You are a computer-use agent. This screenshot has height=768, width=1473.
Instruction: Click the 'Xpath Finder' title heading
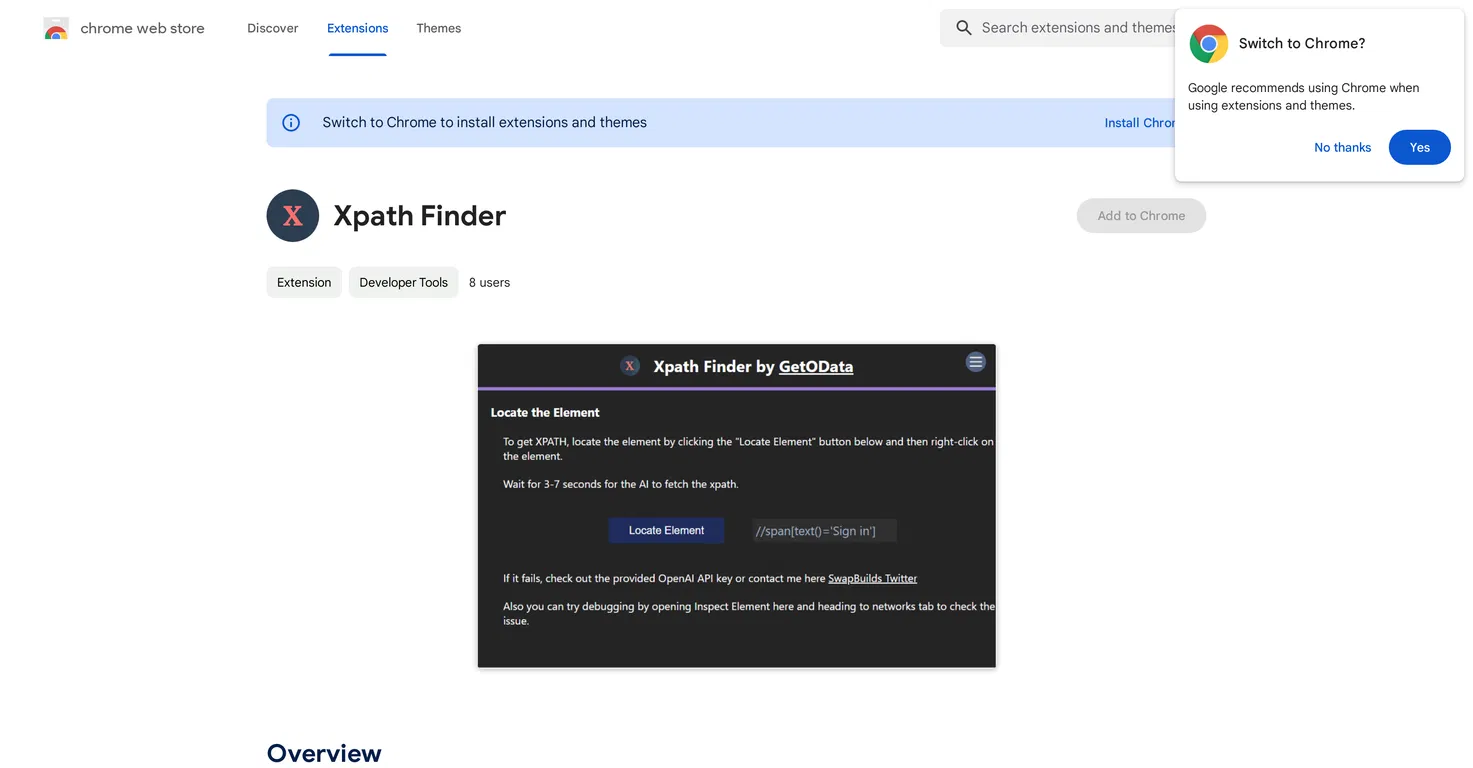420,216
